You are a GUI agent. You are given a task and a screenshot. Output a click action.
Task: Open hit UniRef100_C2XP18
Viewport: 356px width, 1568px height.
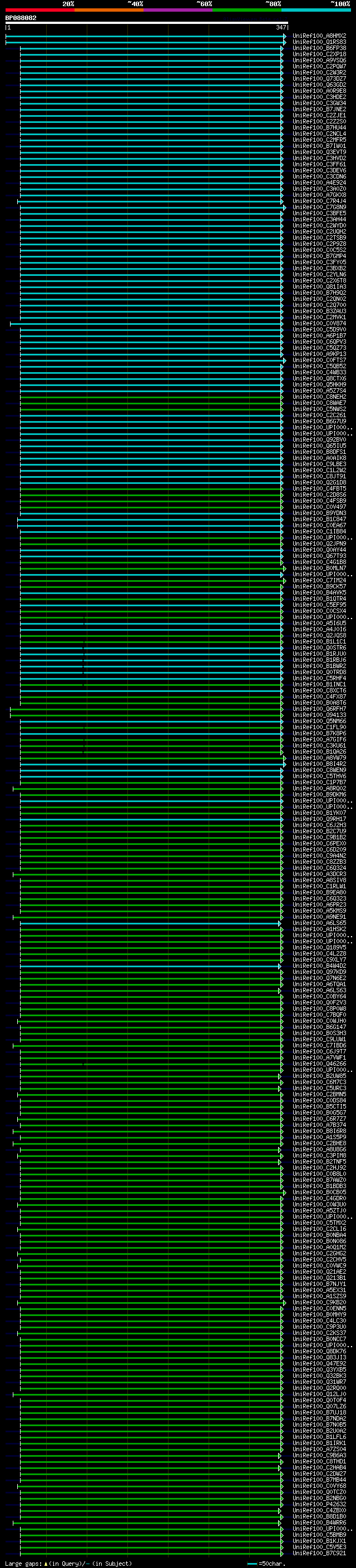pos(319,54)
